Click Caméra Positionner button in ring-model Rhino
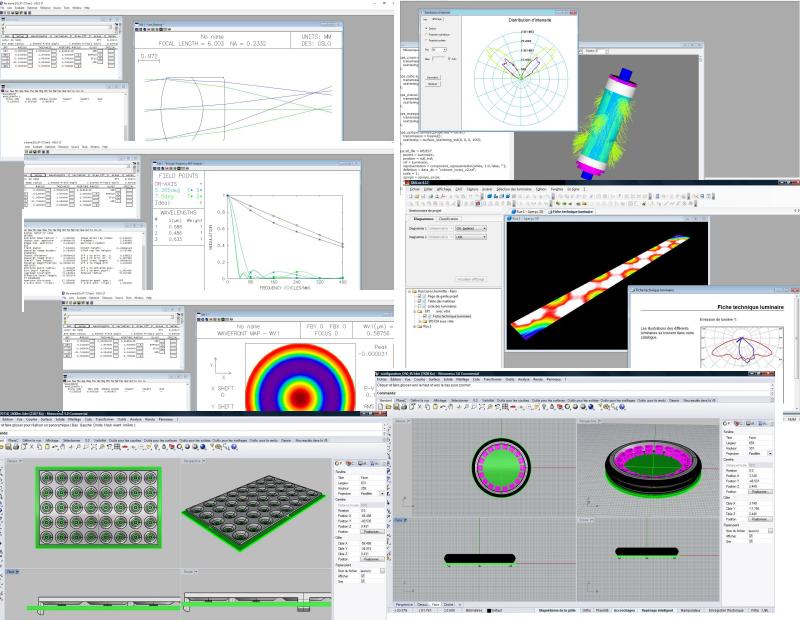Image resolution: width=800 pixels, height=620 pixels. [760, 491]
